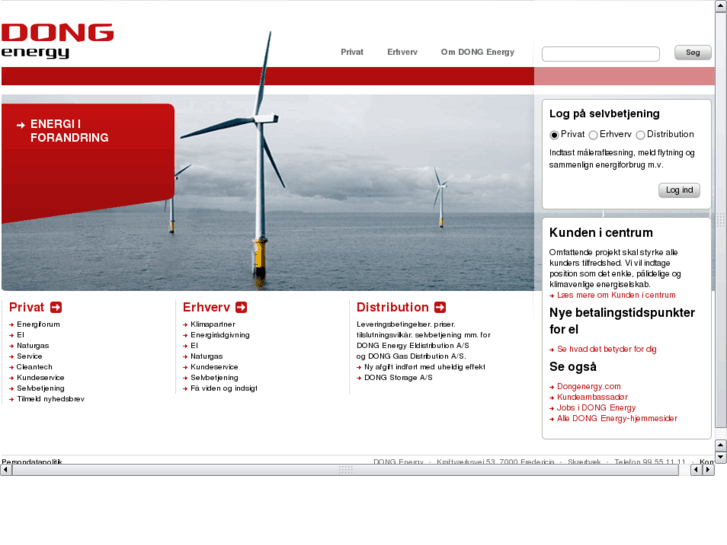Open Selvbetjening link under Privat
Image resolution: width=727 pixels, height=545 pixels.
[x=40, y=388]
